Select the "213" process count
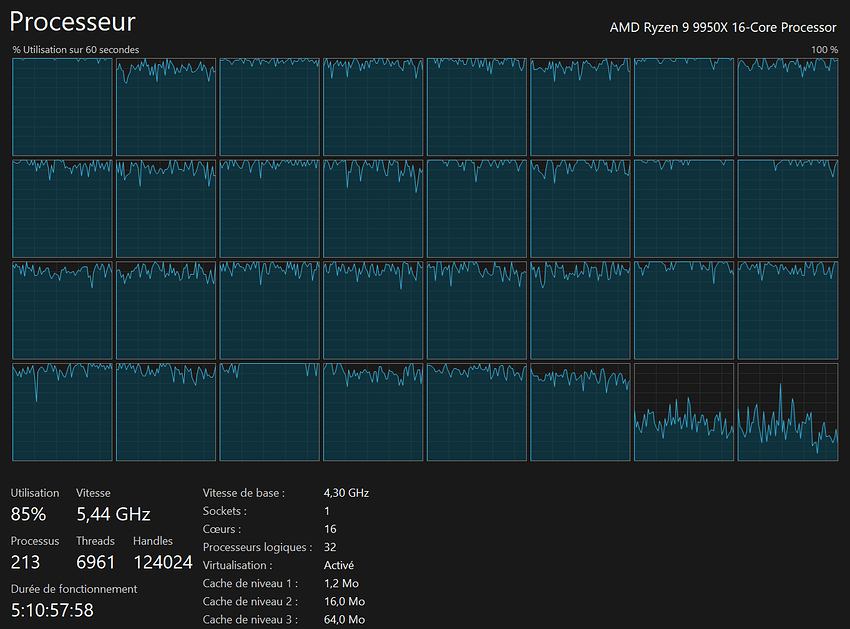The height and width of the screenshot is (629, 850). [x=25, y=562]
